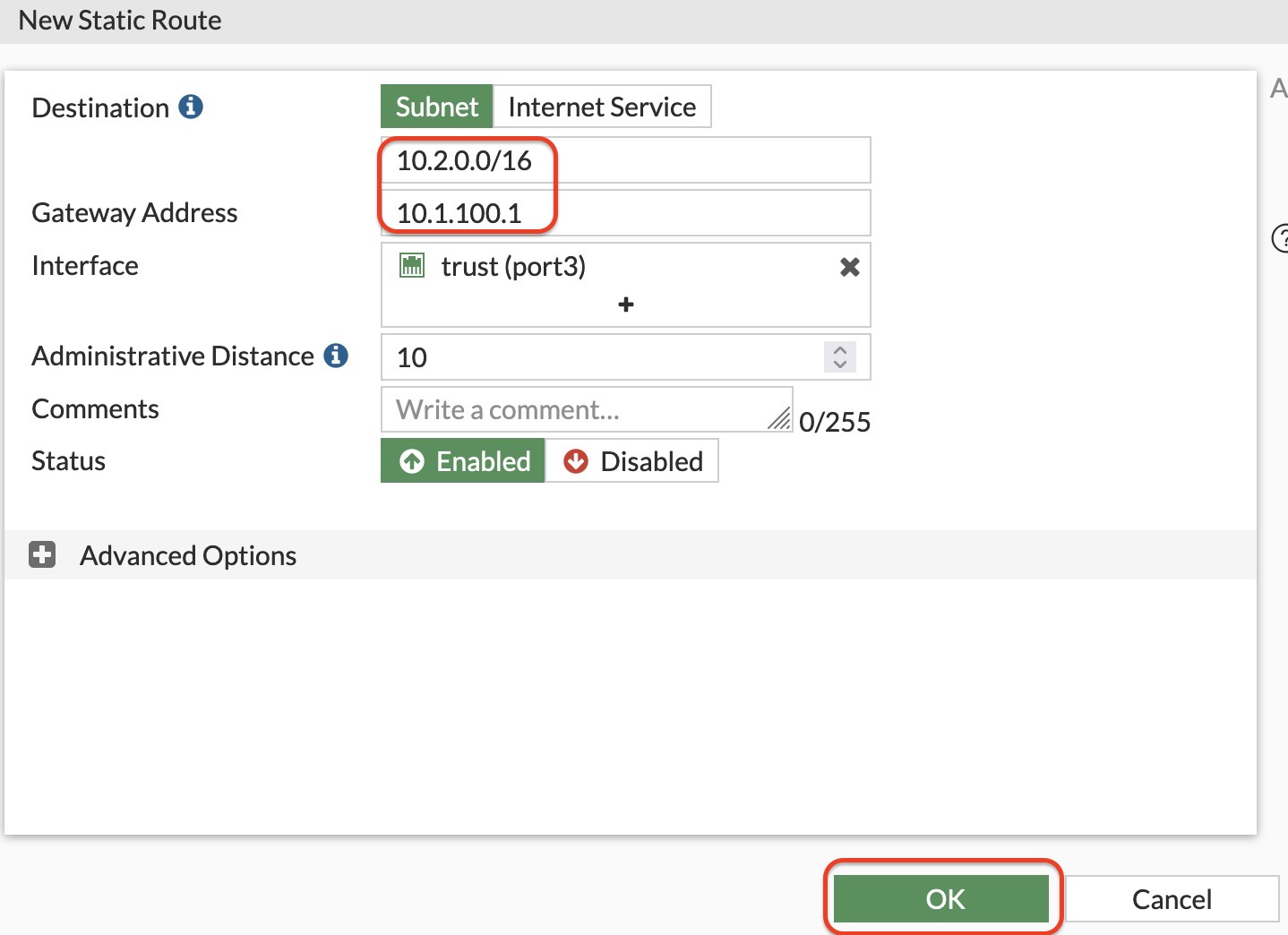Open the Destination info tooltip icon
Image resolution: width=1288 pixels, height=935 pixels.
191,107
